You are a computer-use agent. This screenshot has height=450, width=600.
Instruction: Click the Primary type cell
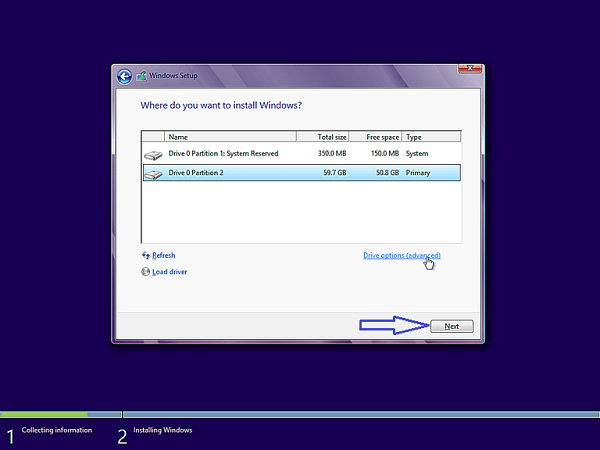[418, 173]
